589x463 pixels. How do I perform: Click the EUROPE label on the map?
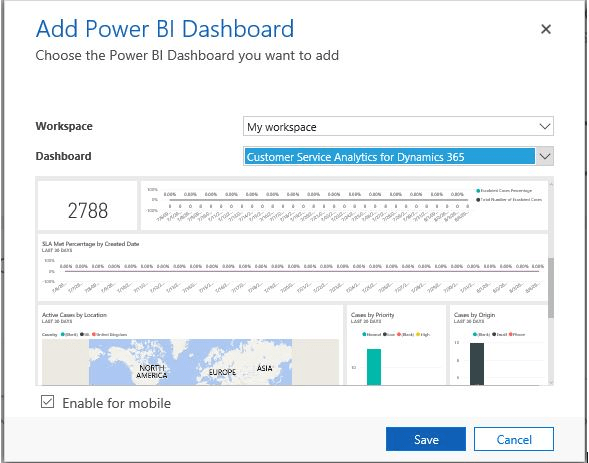coord(222,372)
